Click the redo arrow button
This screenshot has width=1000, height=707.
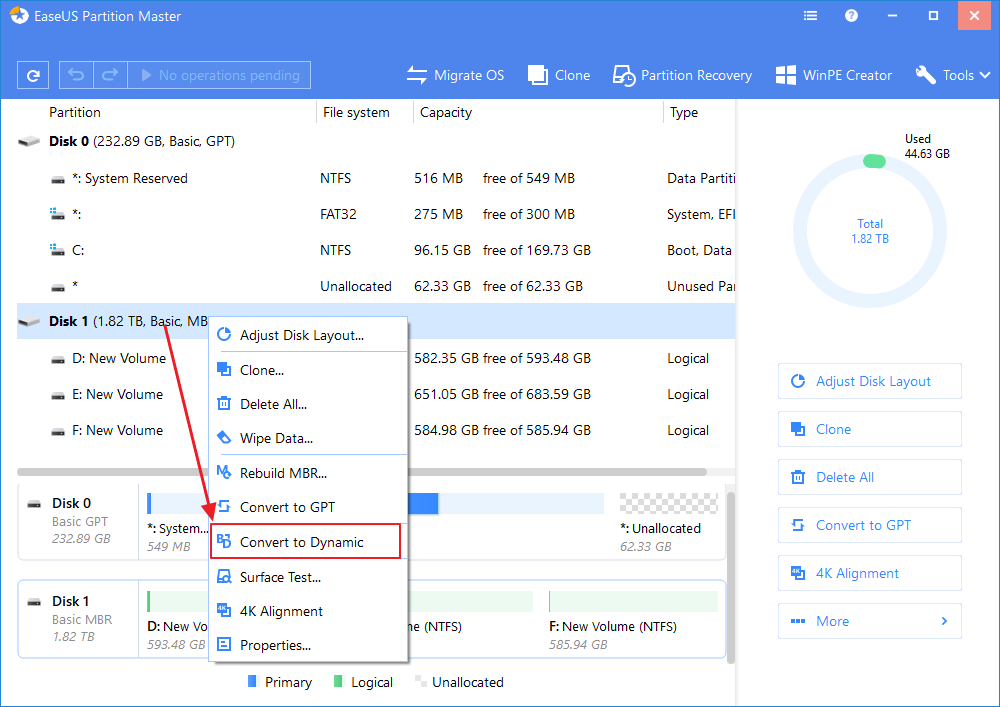coord(110,75)
